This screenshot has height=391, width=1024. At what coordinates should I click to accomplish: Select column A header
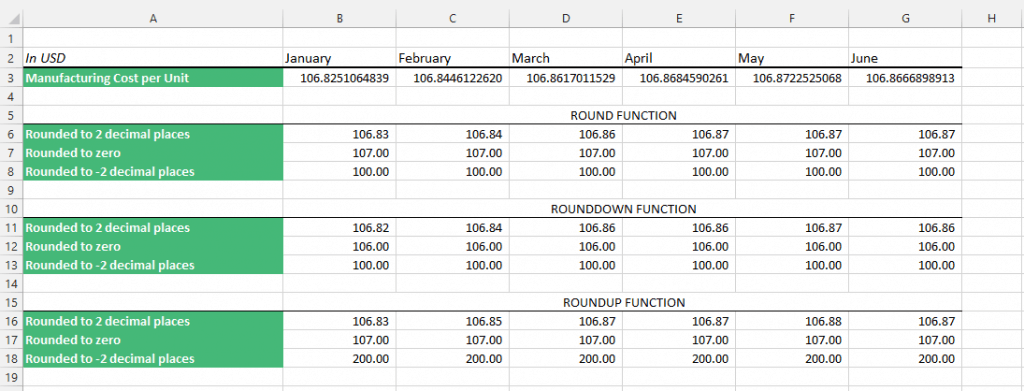point(153,19)
